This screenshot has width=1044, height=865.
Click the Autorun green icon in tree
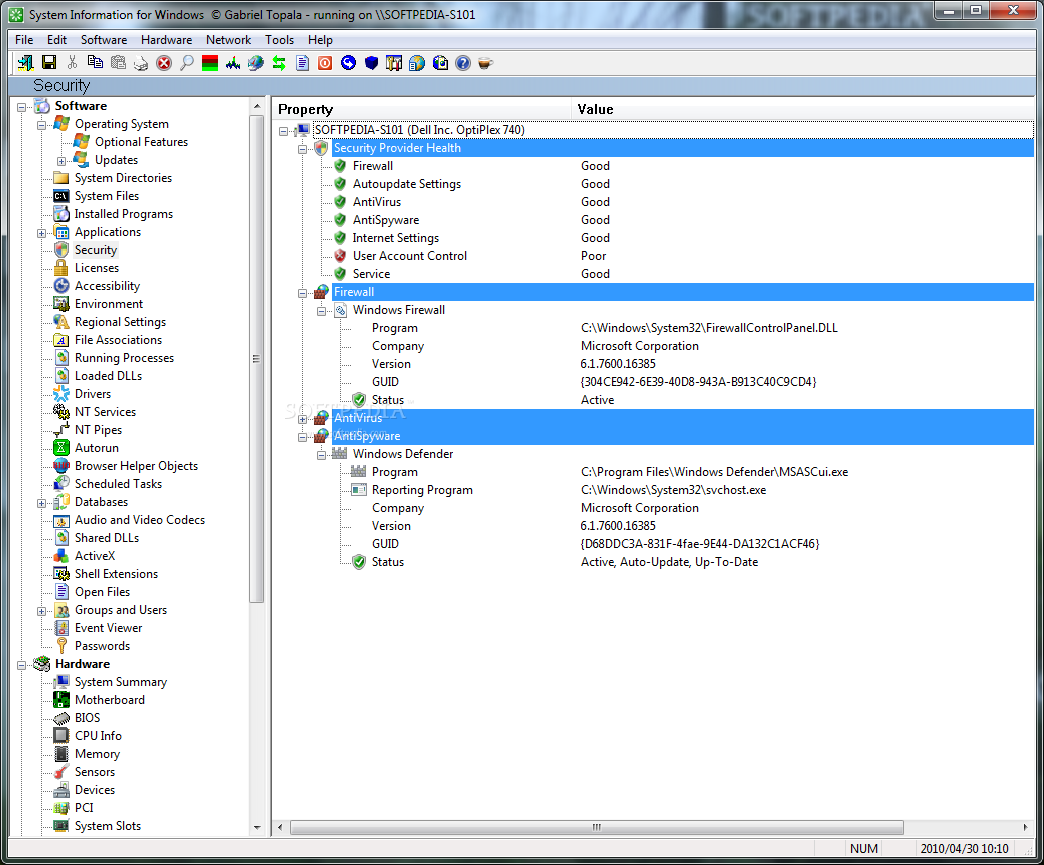click(x=61, y=448)
